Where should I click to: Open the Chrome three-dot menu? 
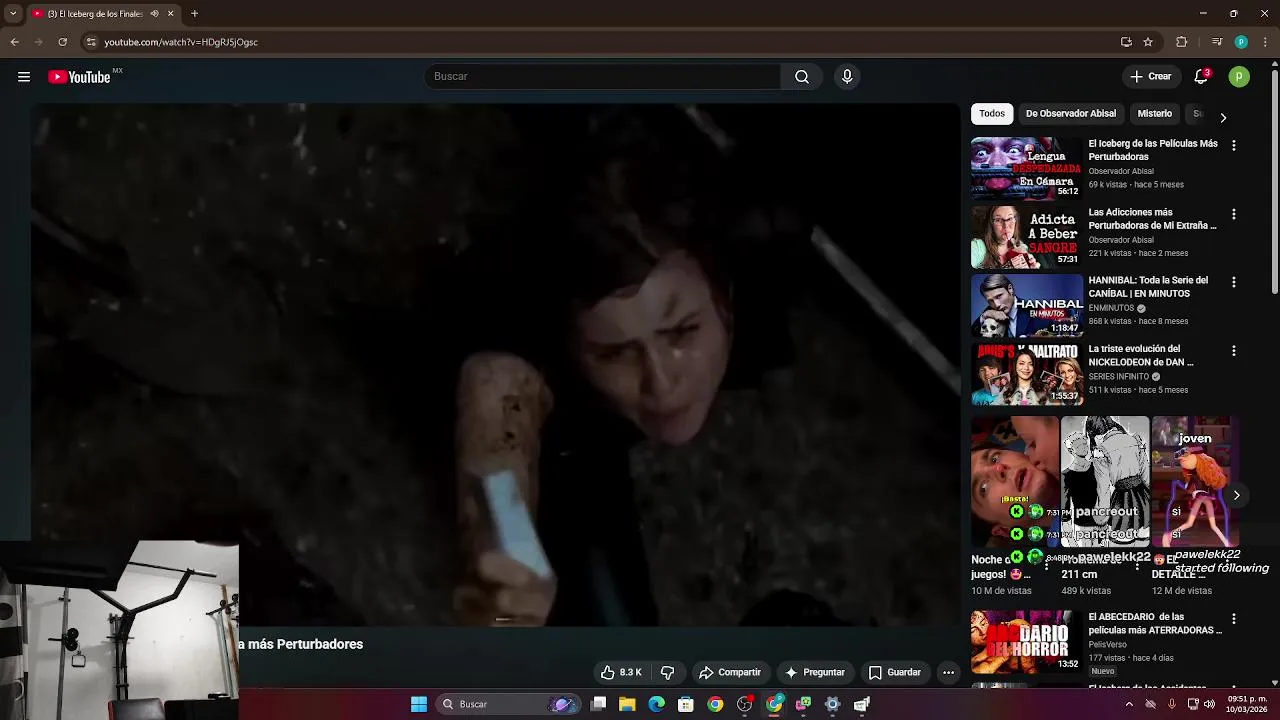coord(1264,42)
